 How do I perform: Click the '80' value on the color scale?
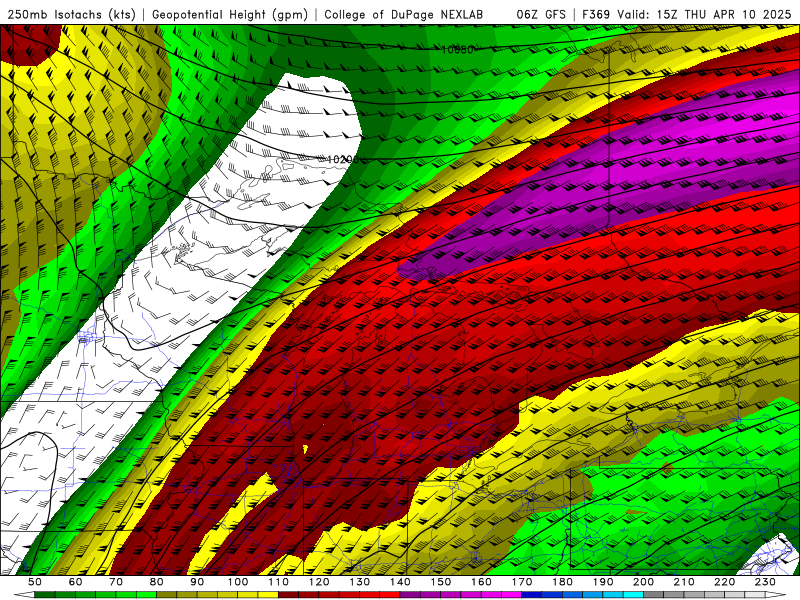click(x=157, y=582)
